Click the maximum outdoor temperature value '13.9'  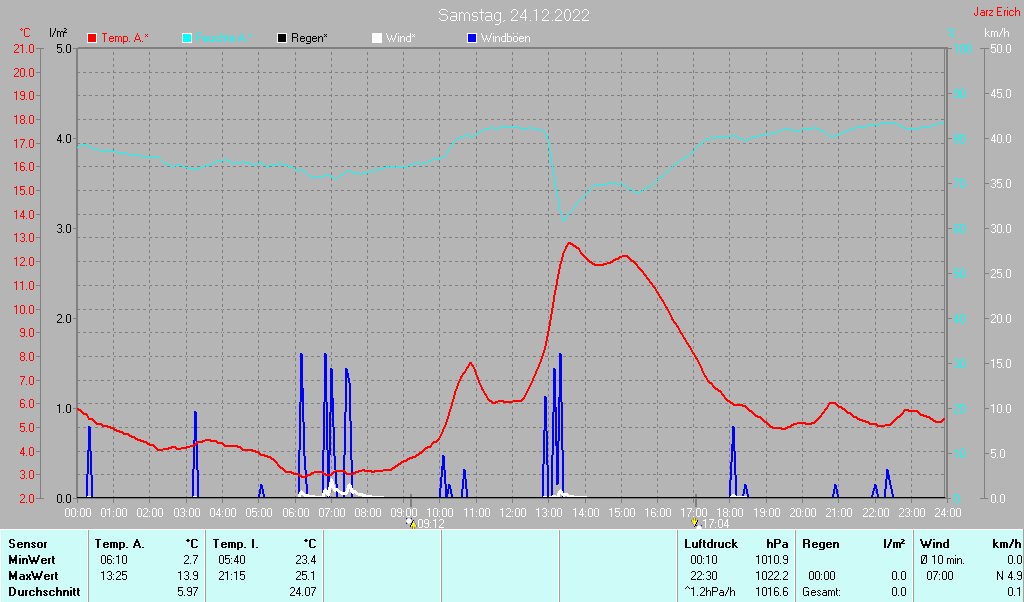coord(189,577)
